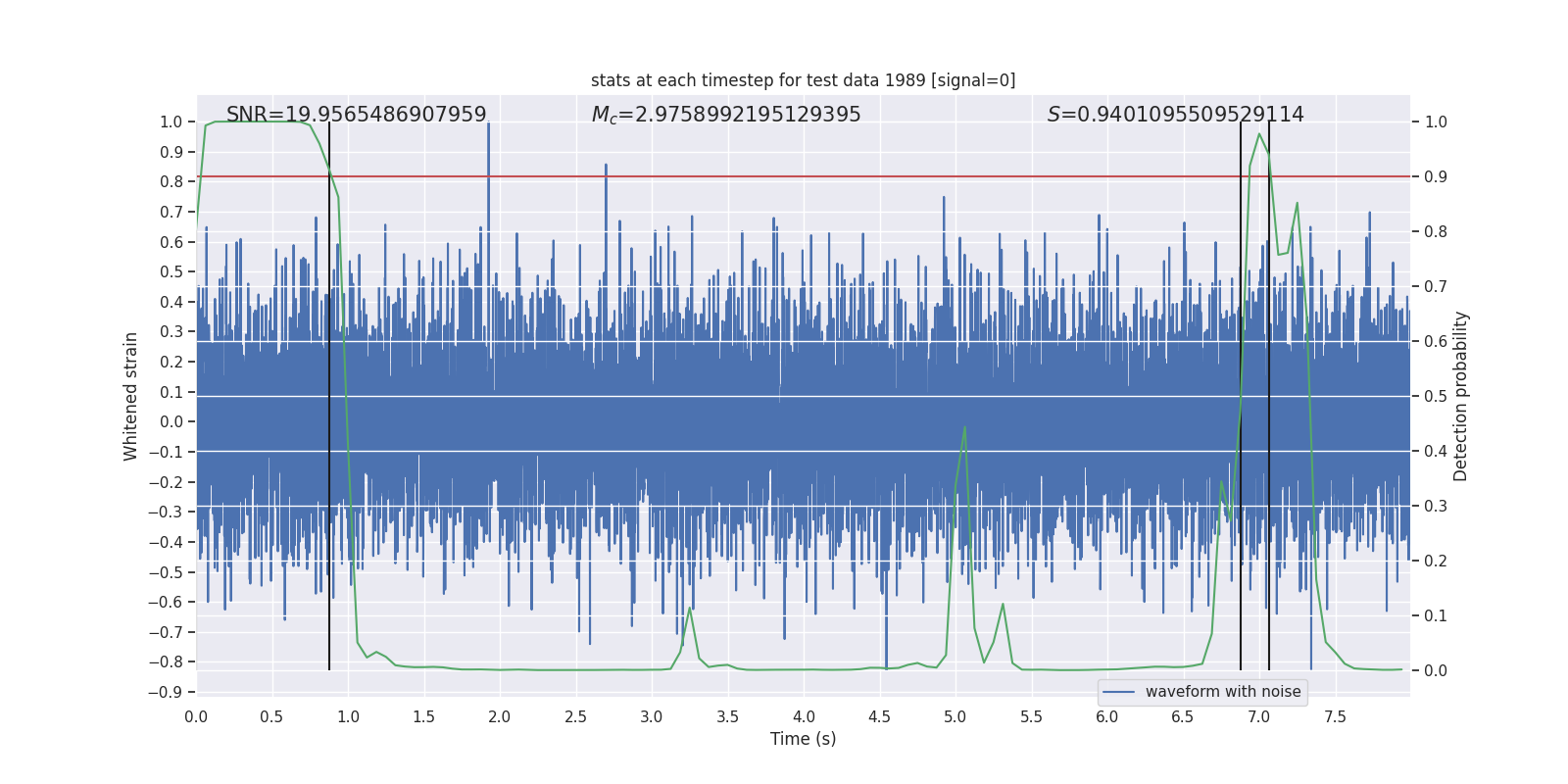The image size is (1568, 784).
Task: Click the 'Time (s)' x-axis label
Action: (x=803, y=739)
